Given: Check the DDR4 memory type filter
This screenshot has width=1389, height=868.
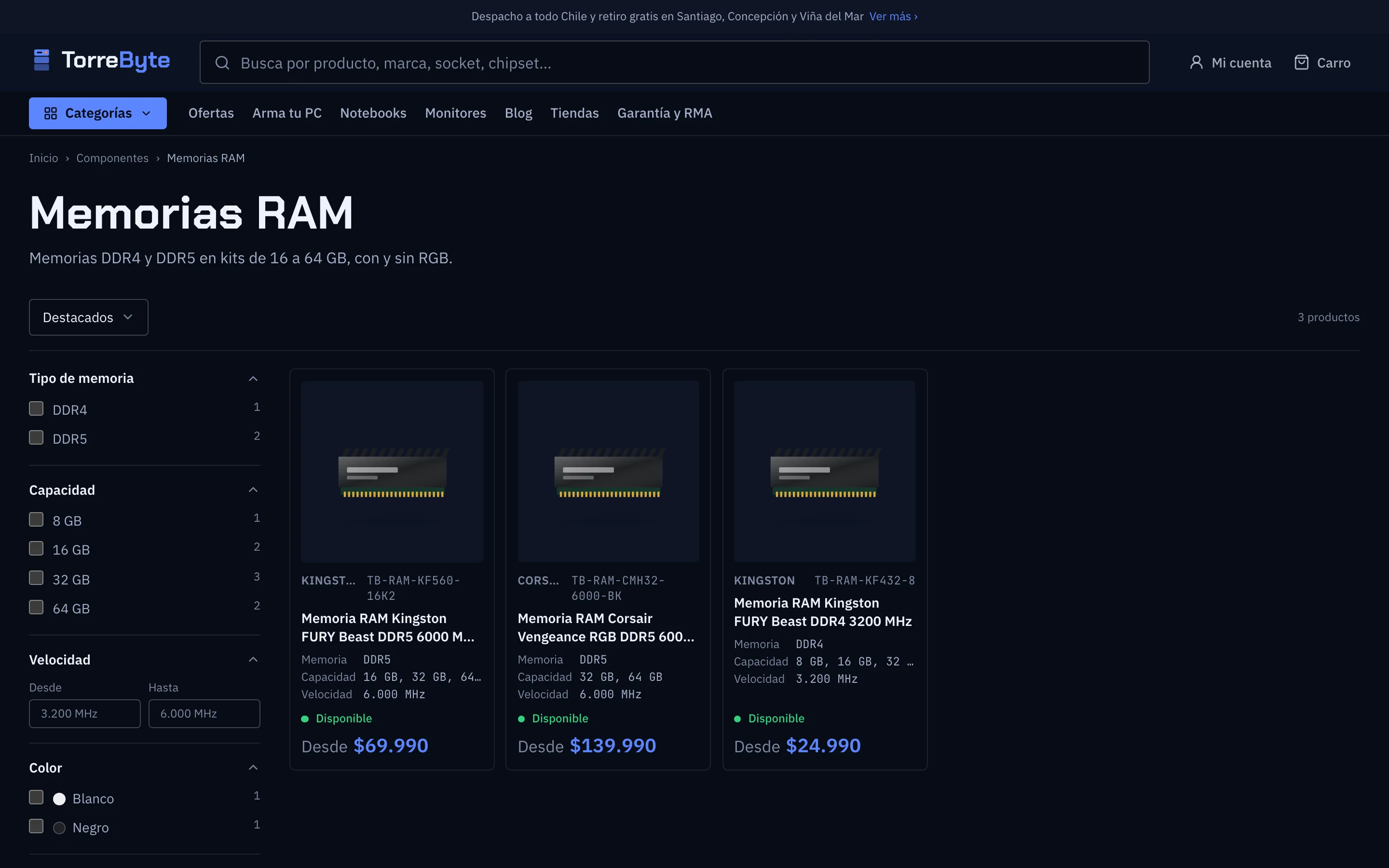Looking at the screenshot, I should 36,409.
